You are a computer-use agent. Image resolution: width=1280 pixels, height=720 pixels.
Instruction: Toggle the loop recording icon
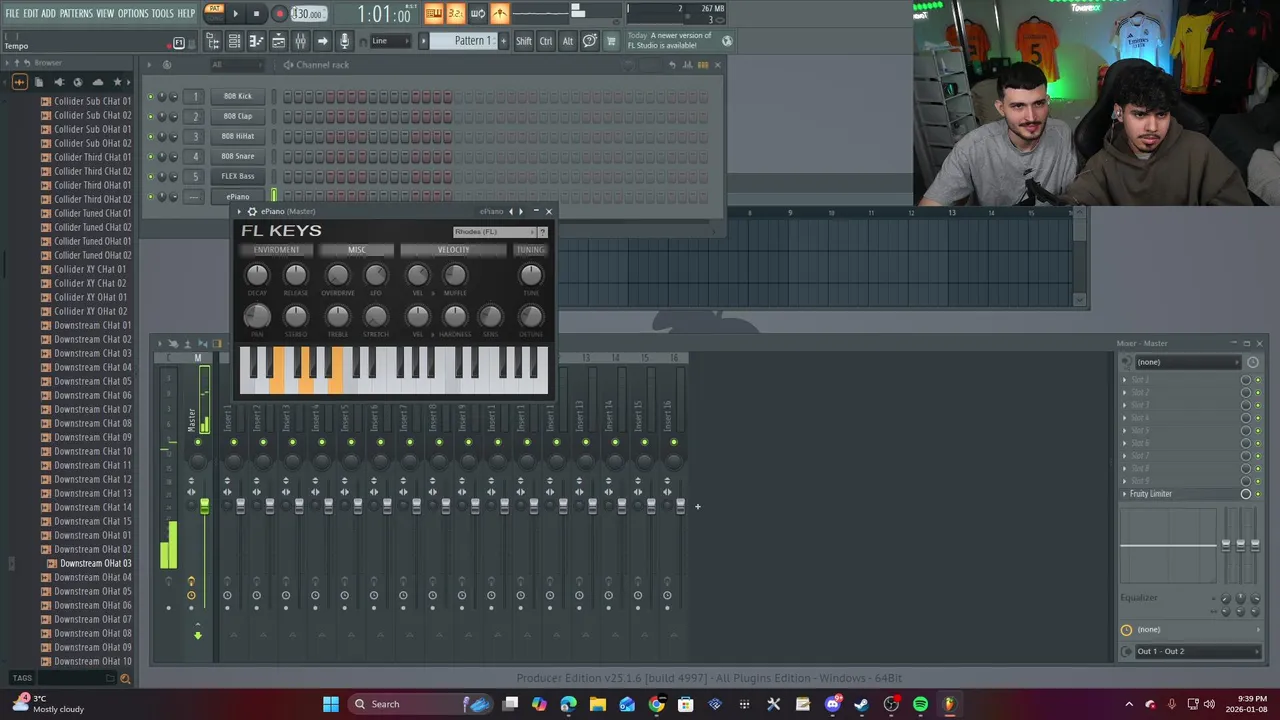tap(477, 13)
